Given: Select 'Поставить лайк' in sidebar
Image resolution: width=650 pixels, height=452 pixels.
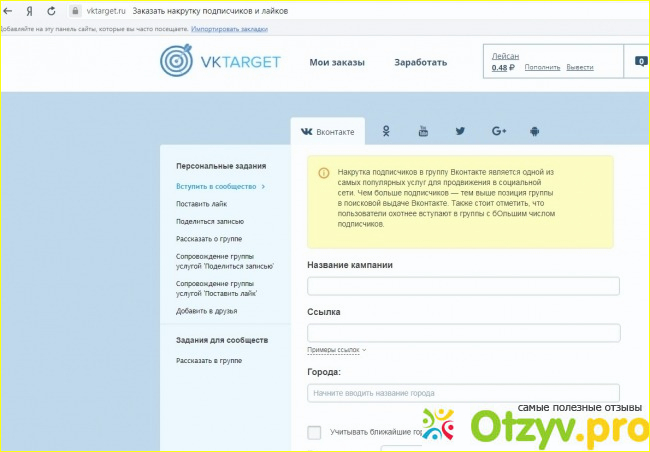Looking at the screenshot, I should tap(202, 204).
